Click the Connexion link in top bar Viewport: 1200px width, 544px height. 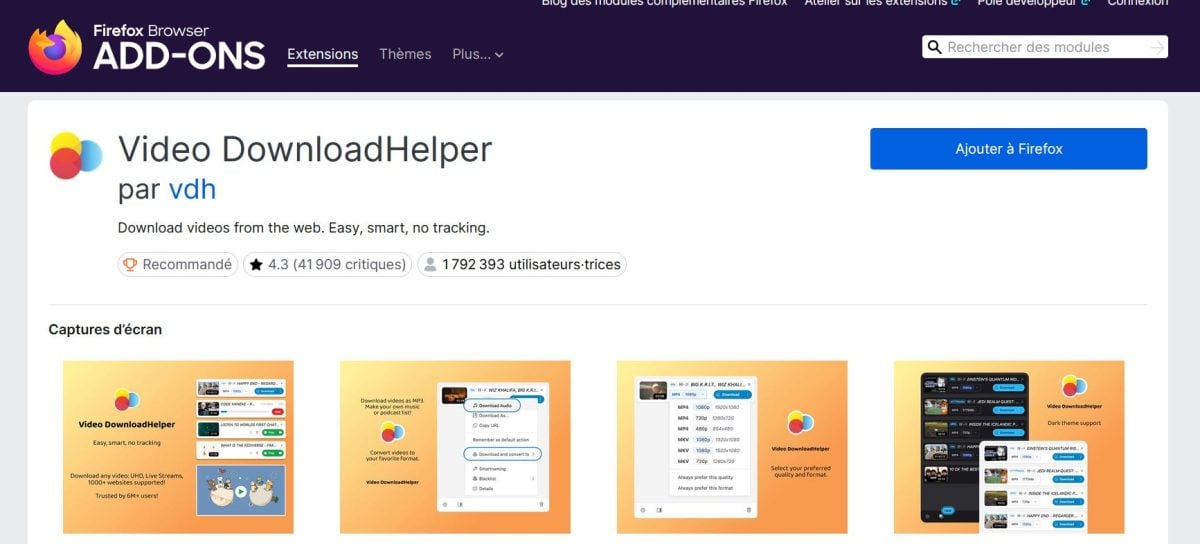1137,4
